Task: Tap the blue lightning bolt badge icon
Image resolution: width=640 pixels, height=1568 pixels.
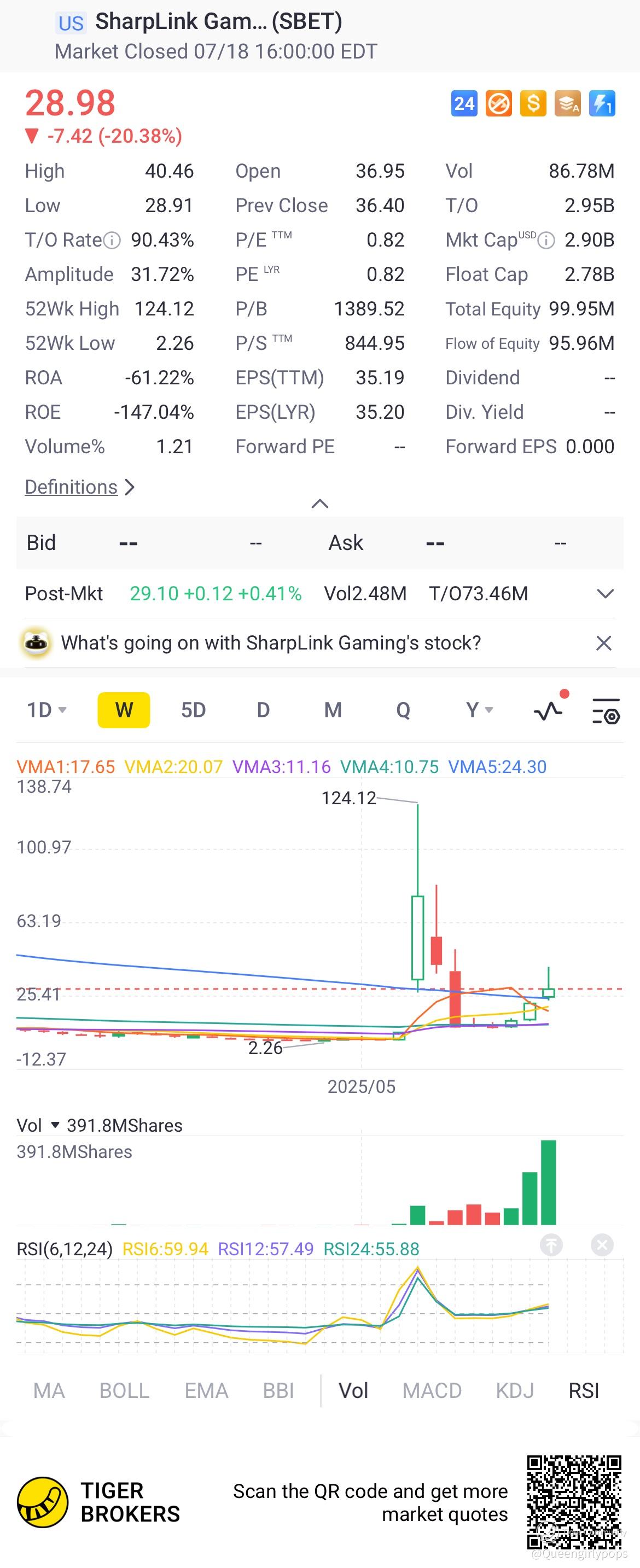Action: [x=602, y=103]
